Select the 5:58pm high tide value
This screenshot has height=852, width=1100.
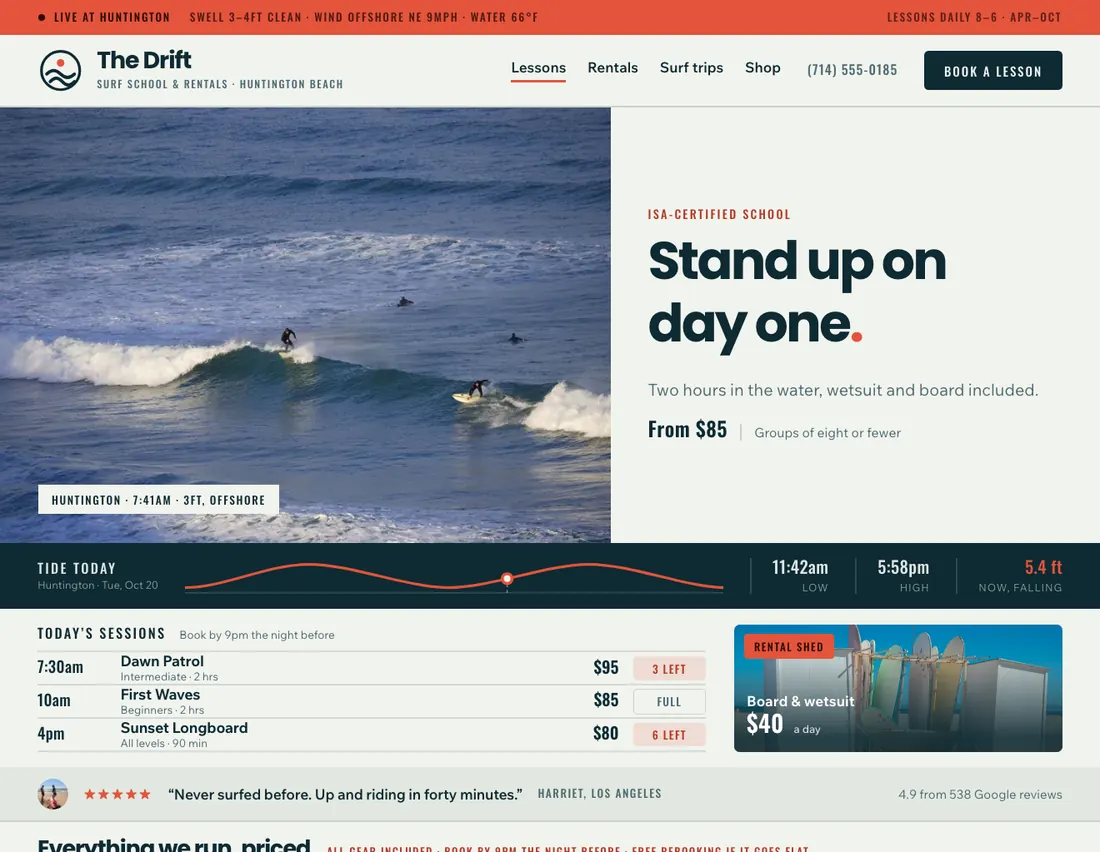pos(903,567)
